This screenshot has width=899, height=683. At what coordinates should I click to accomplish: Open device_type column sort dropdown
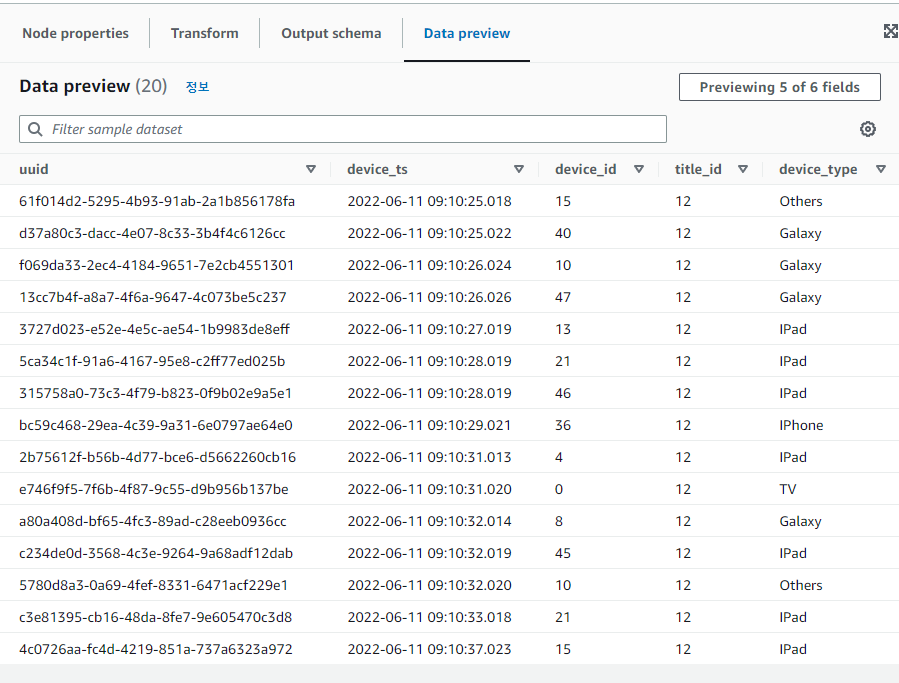(x=881, y=169)
